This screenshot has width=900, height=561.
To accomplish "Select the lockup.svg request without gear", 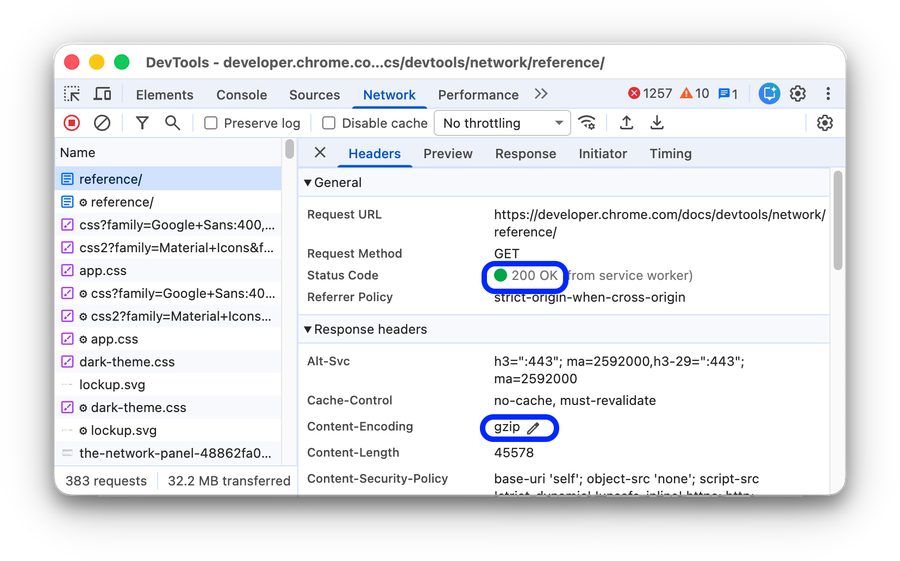I will pyautogui.click(x=168, y=385).
